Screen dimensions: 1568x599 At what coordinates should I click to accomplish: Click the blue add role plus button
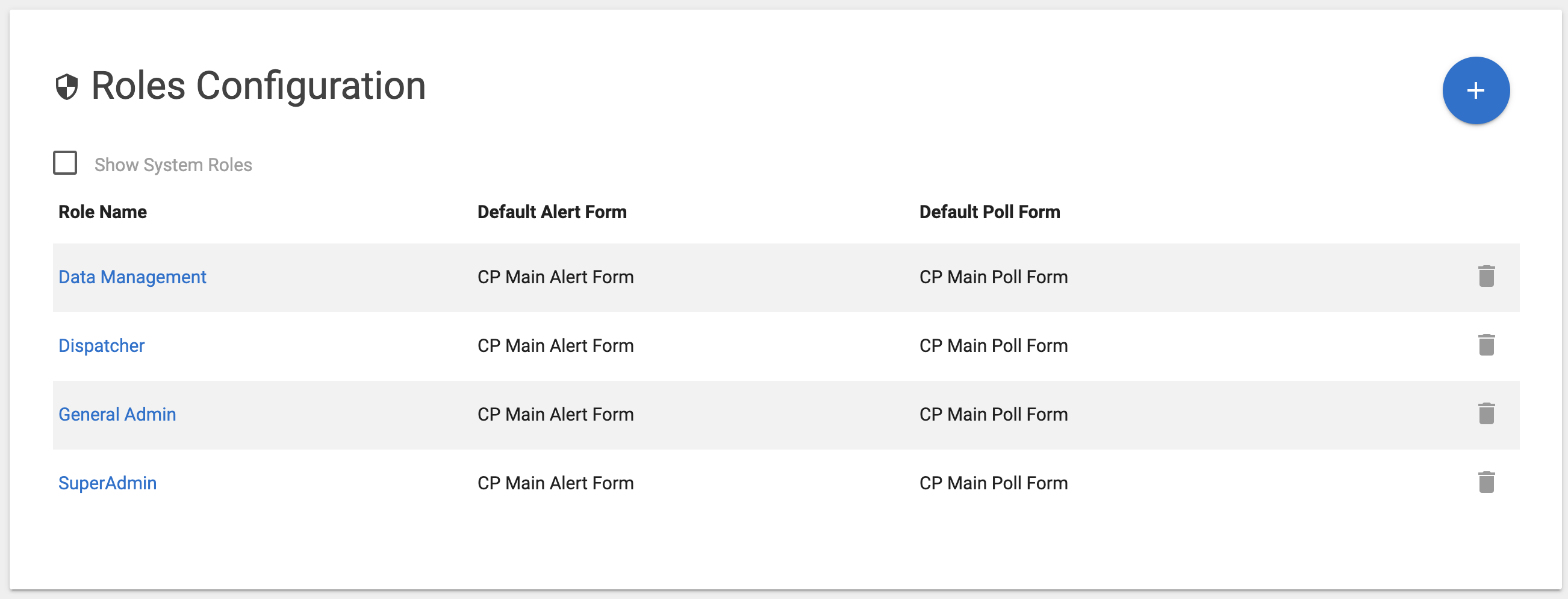tap(1475, 91)
